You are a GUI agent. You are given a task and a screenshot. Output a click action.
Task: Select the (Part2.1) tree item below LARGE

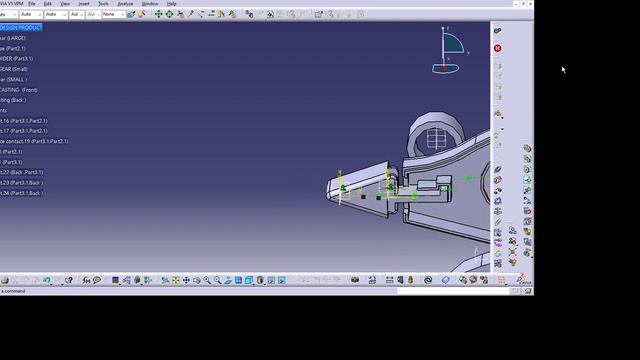click(13, 49)
